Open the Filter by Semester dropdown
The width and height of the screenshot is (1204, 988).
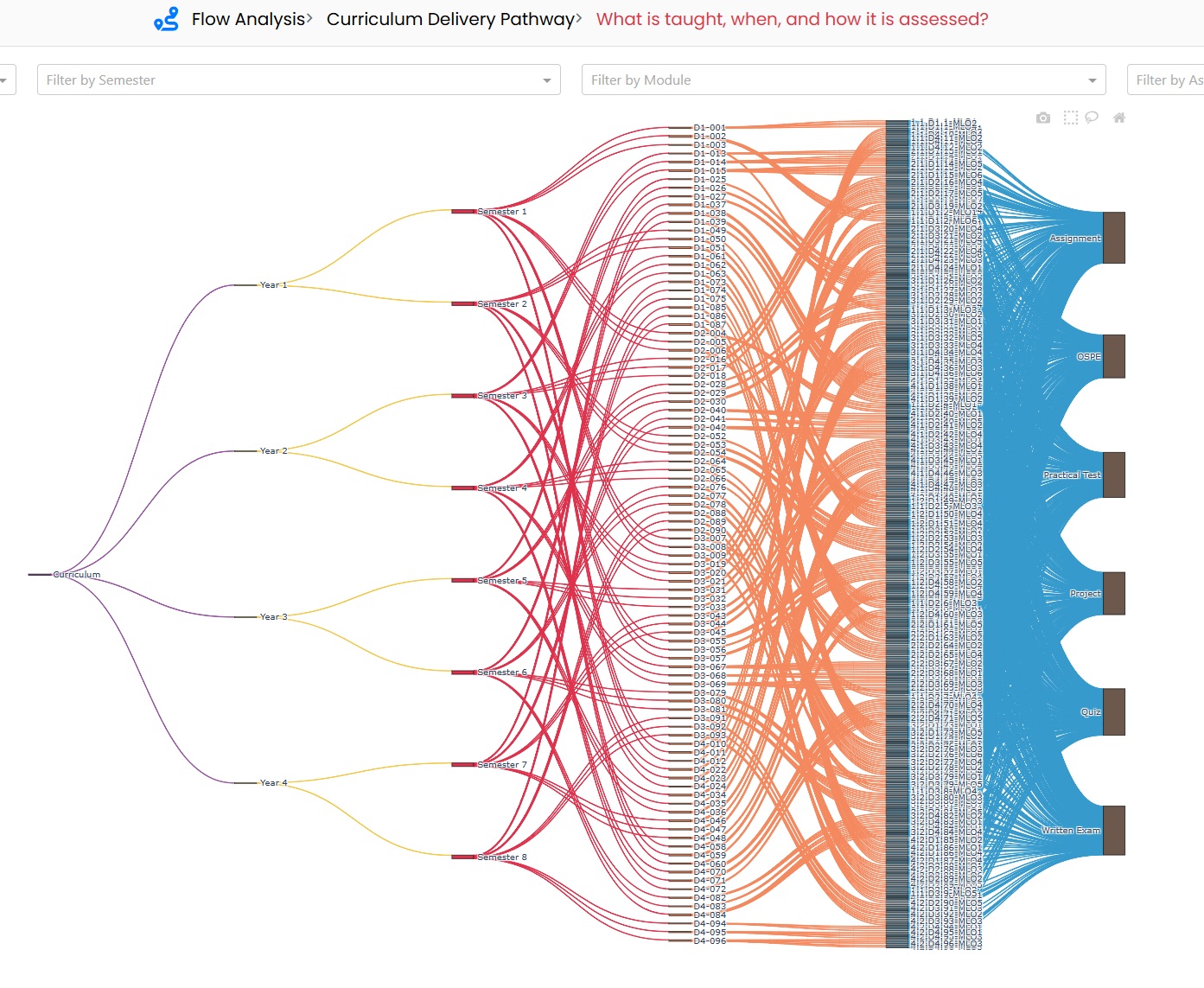tap(299, 80)
